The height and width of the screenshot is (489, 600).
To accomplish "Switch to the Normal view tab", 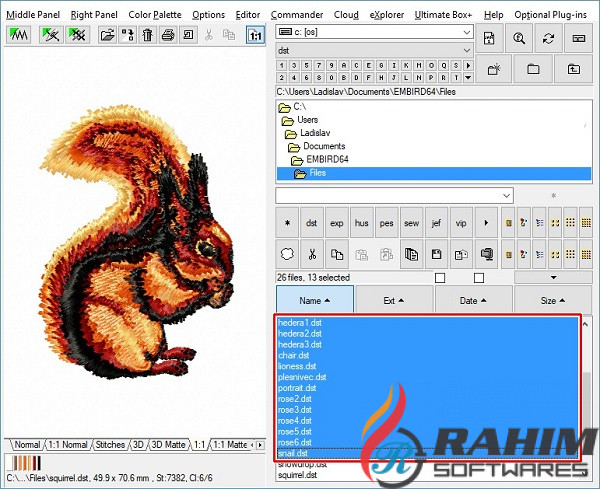I will [27, 445].
